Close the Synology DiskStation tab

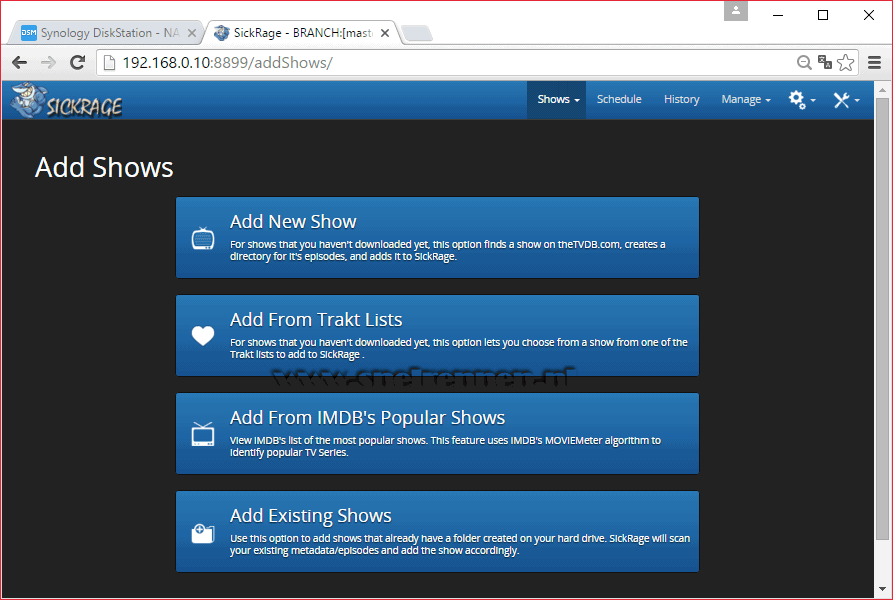tap(192, 33)
